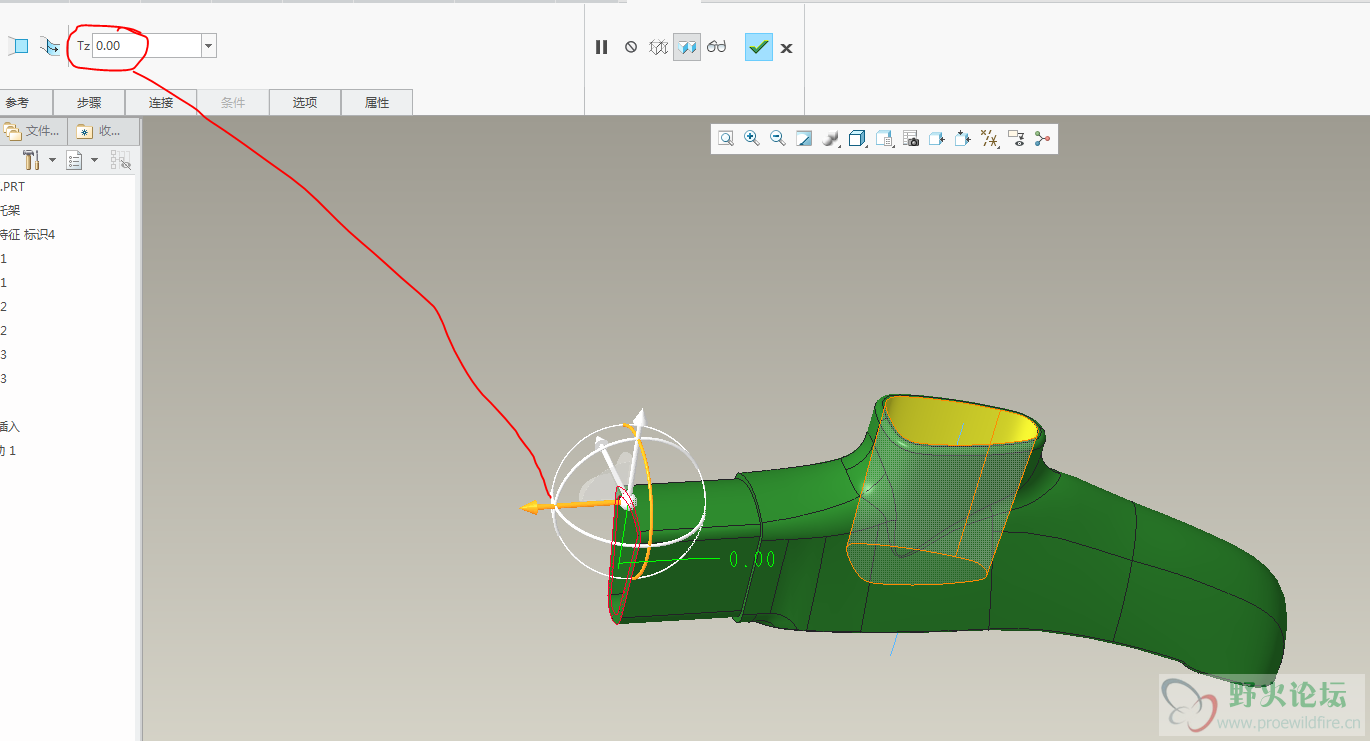This screenshot has width=1370, height=741.
Task: Switch to the 文件... folder tab
Action: [x=34, y=131]
